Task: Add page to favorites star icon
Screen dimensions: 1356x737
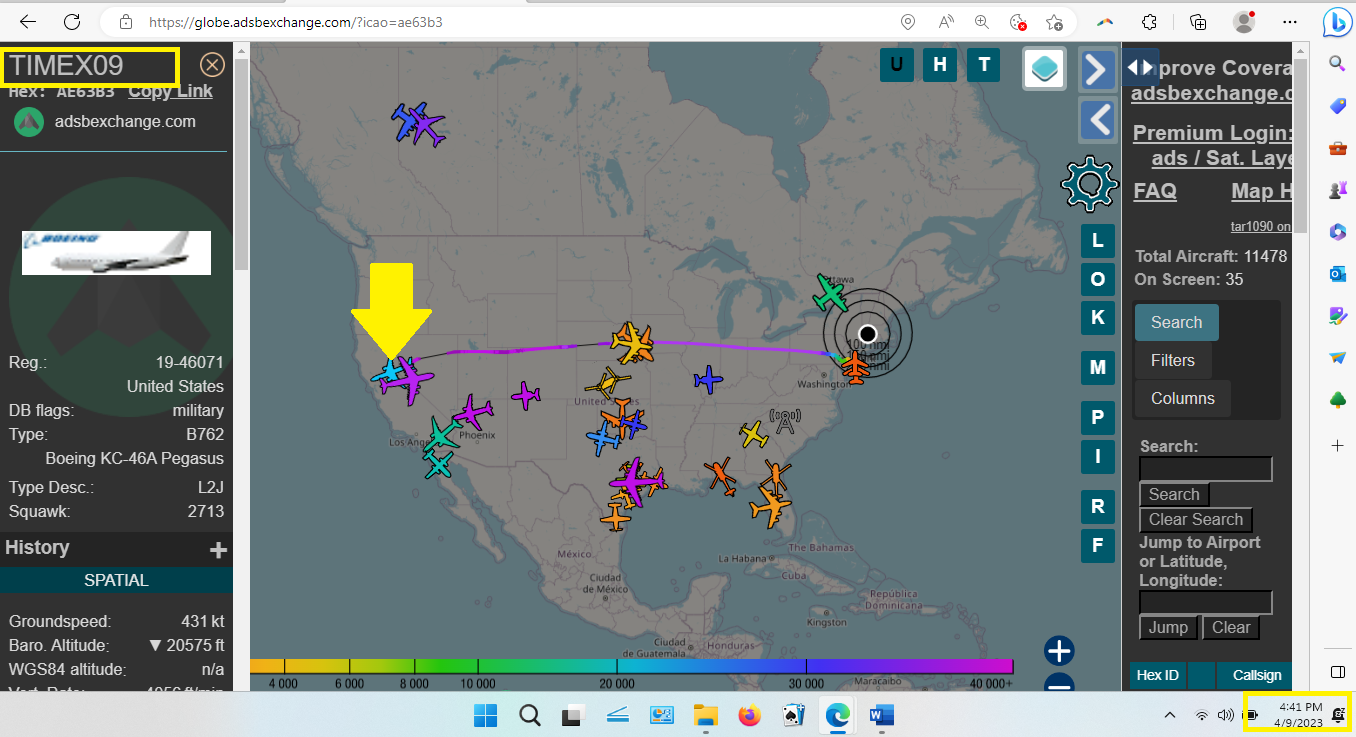Action: click(1054, 21)
